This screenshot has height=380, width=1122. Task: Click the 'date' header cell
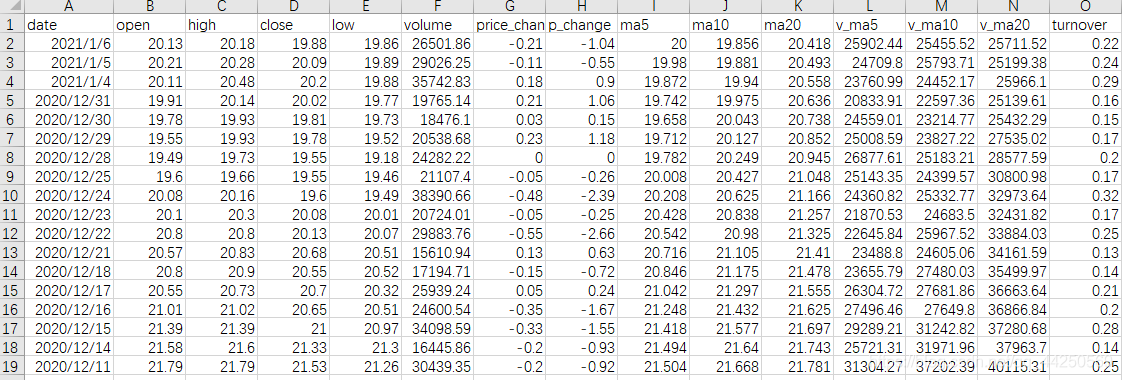(69, 25)
